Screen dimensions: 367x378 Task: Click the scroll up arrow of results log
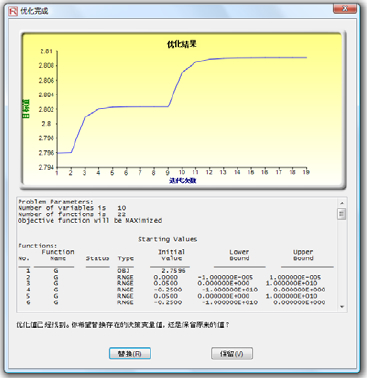[x=342, y=203]
